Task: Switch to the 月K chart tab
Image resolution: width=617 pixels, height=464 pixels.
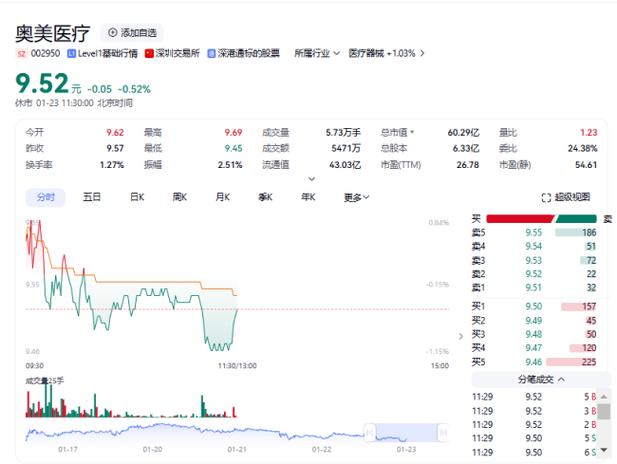Action: coord(222,197)
